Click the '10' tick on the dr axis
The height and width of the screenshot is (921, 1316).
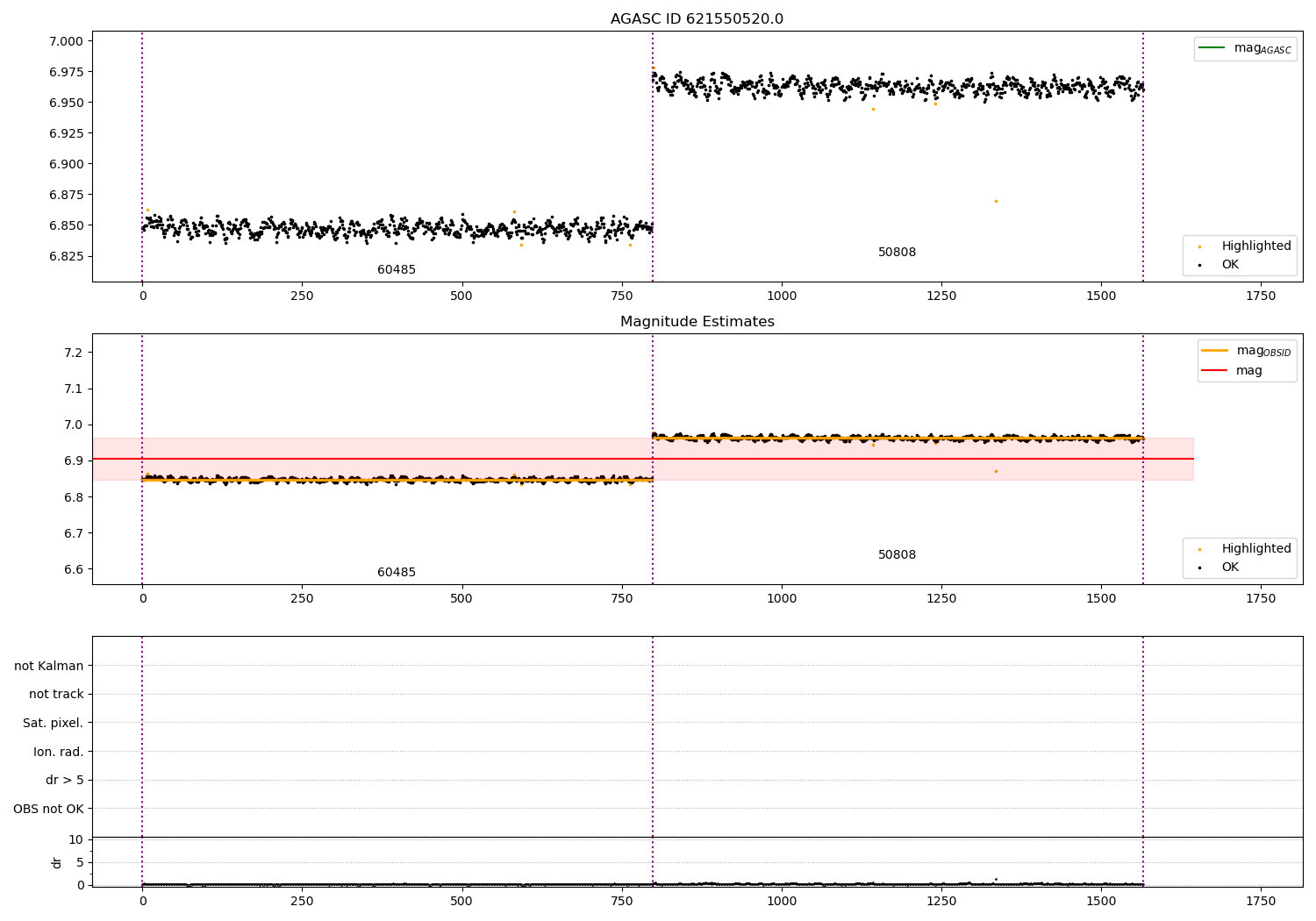[75, 840]
